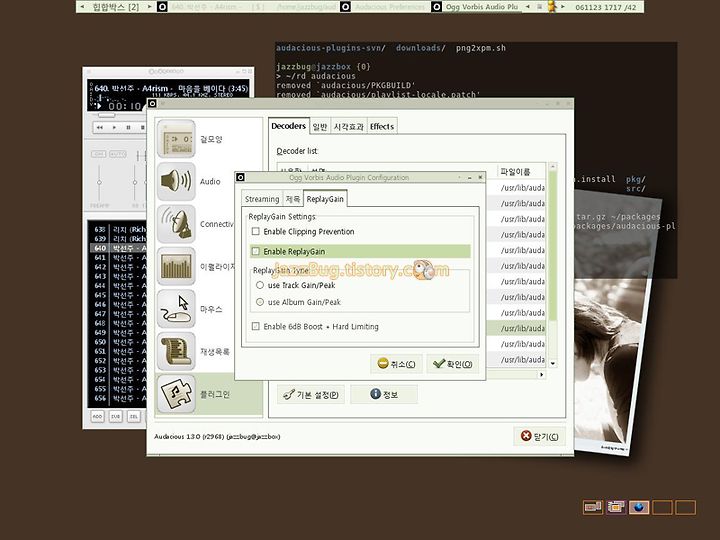The width and height of the screenshot is (720, 540).
Task: Select the highlighted decoder row in the plugin list
Action: [516, 328]
